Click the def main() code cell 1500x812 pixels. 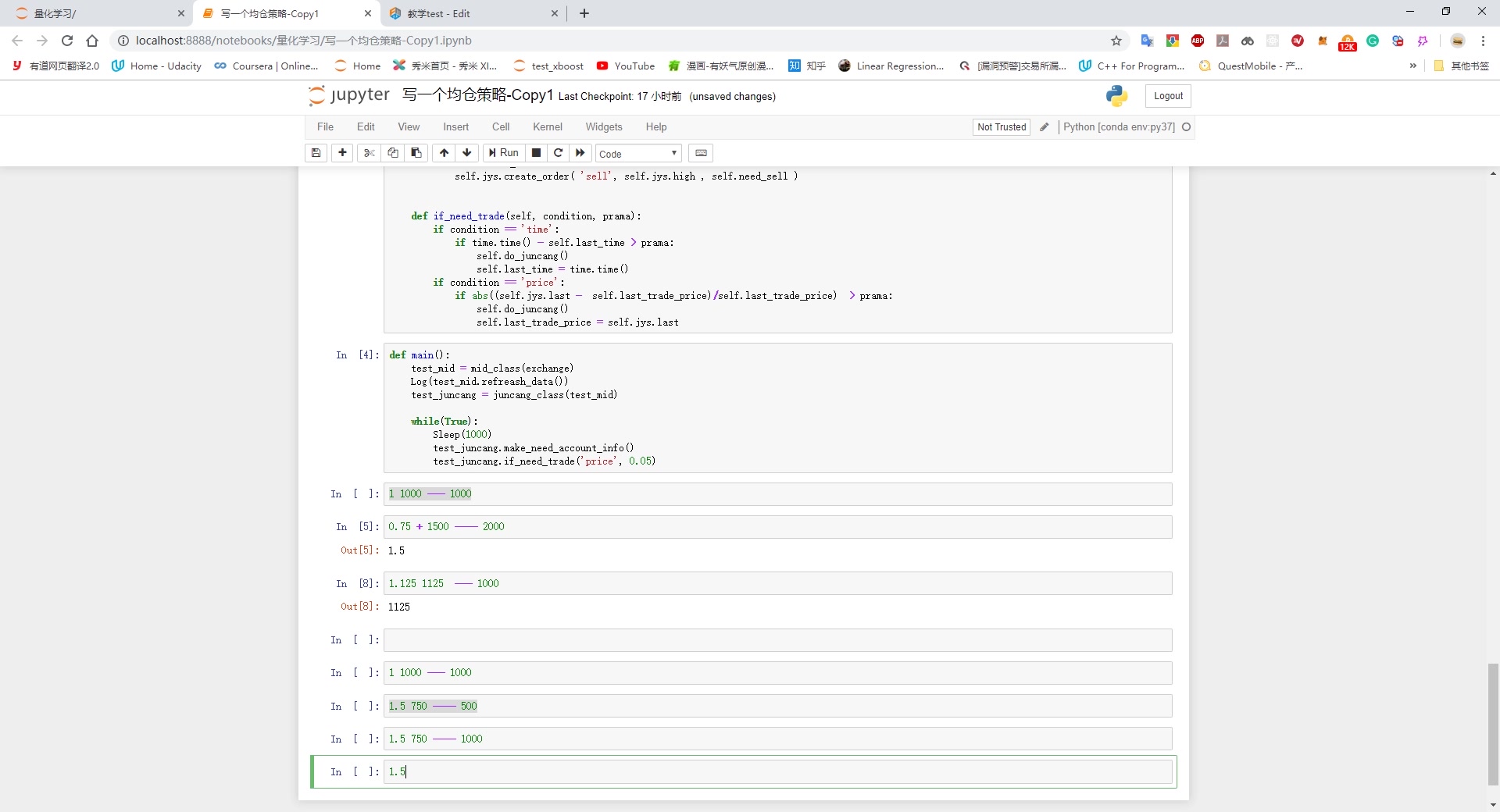(x=777, y=408)
